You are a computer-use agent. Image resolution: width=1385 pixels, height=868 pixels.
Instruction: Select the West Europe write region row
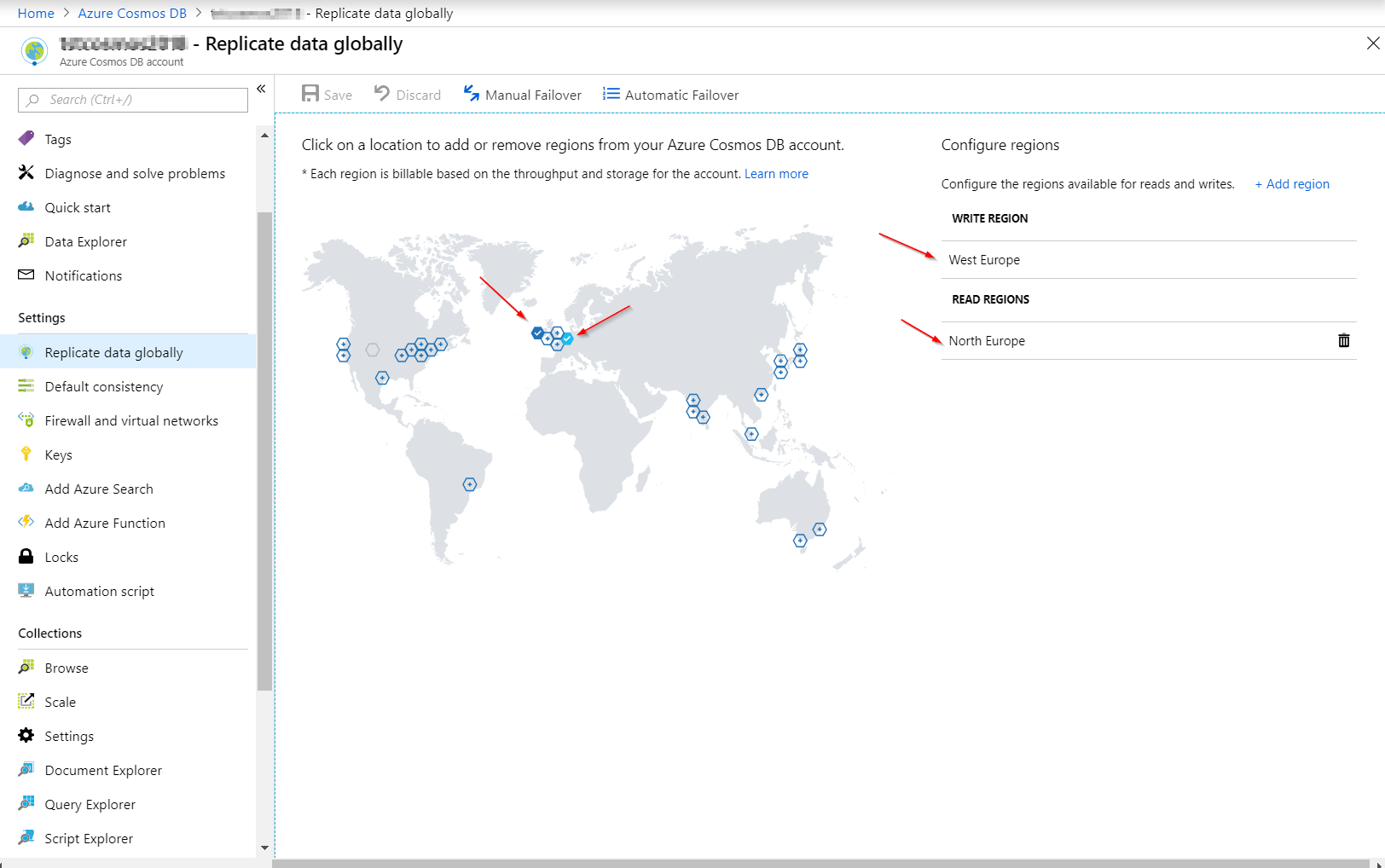click(x=1149, y=260)
